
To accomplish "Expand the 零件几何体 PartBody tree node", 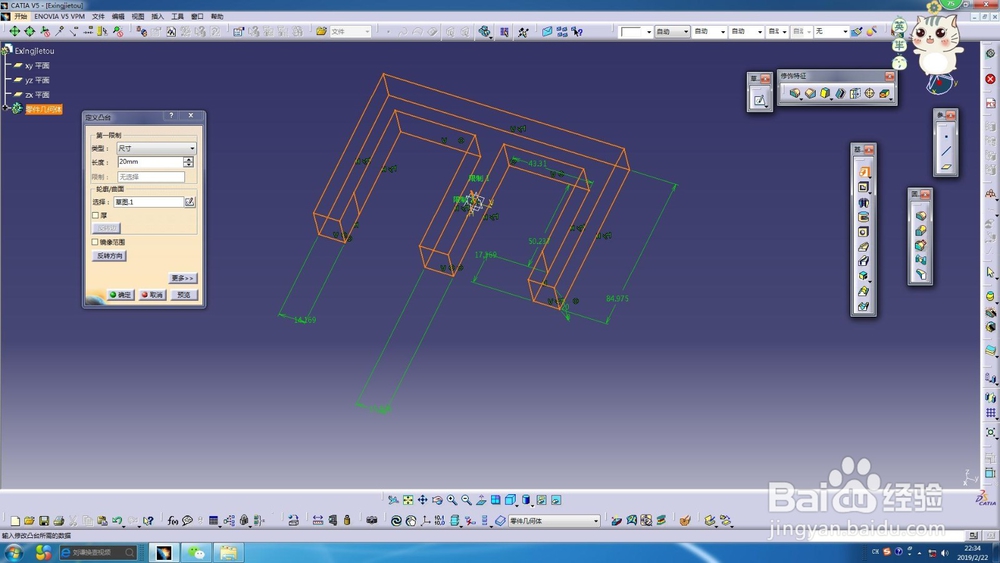I will click(x=6, y=109).
